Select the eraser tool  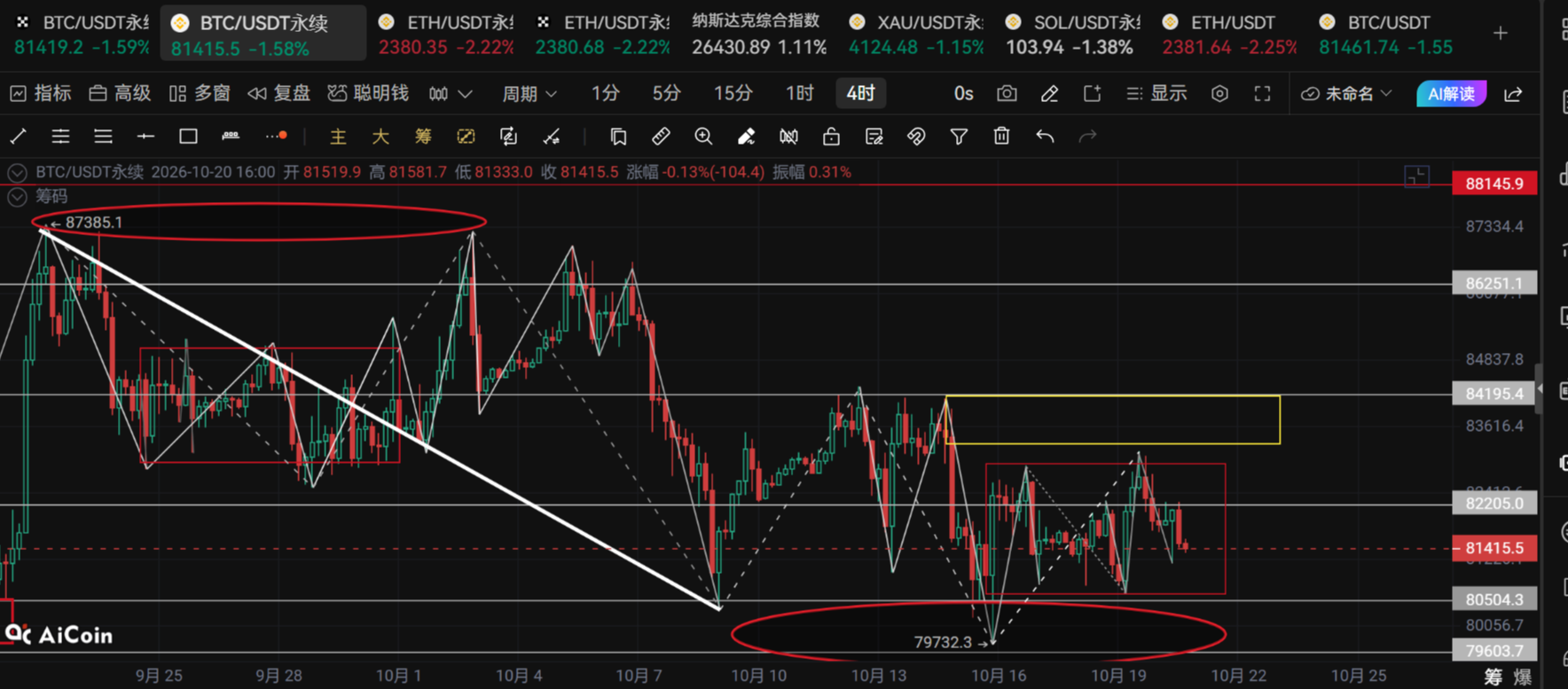pyautogui.click(x=746, y=137)
